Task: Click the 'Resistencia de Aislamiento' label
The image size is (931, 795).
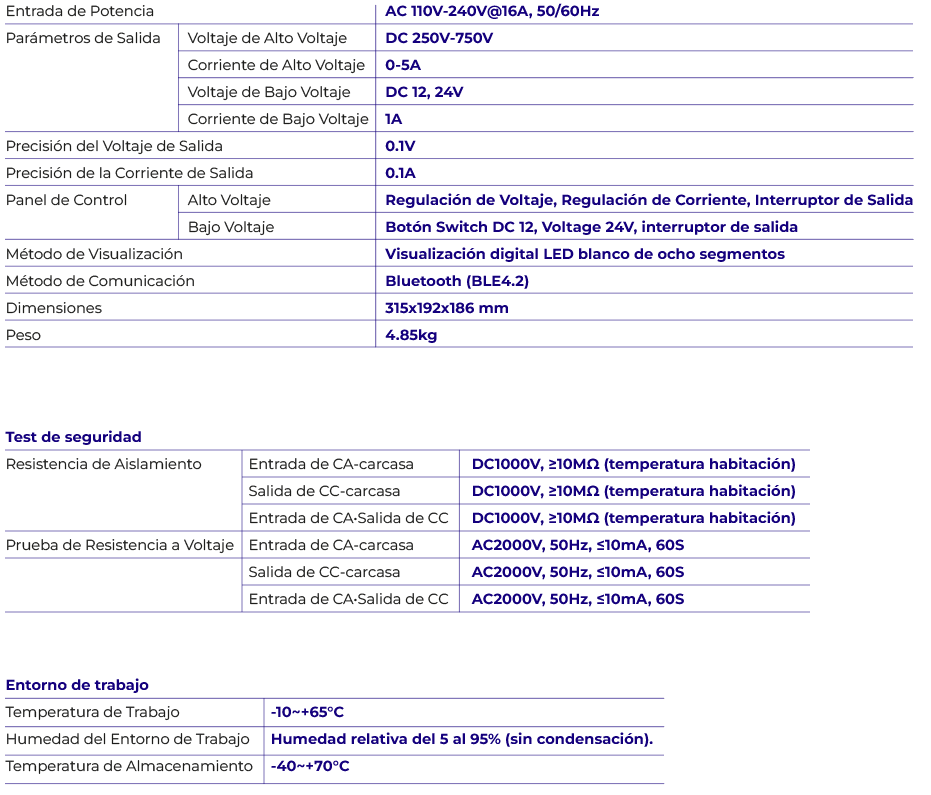Action: (104, 464)
